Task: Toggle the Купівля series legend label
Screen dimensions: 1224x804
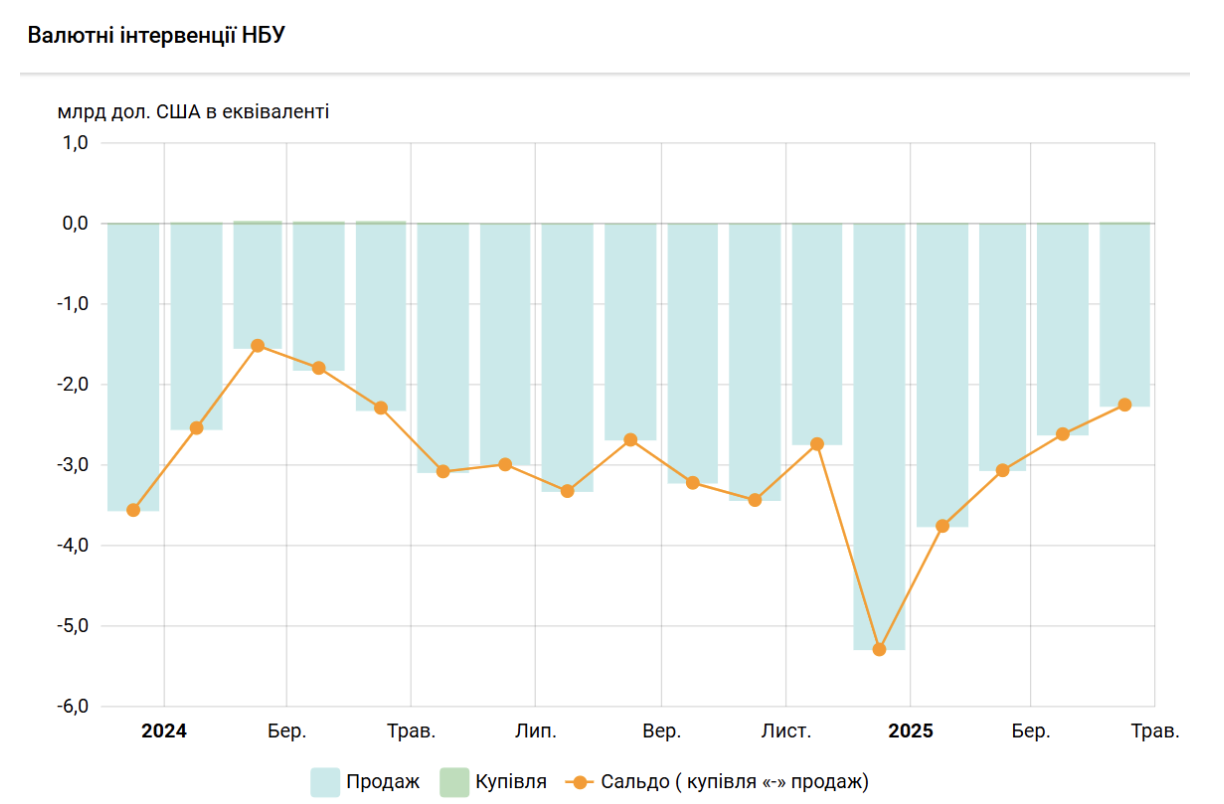Action: (511, 782)
